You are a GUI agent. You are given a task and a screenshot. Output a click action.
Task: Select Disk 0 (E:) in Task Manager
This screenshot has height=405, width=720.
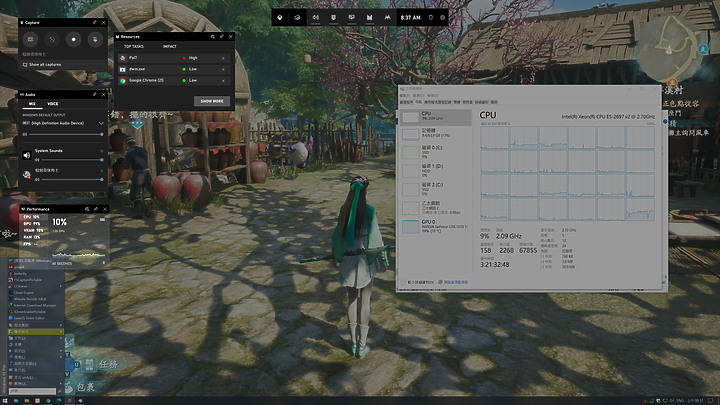click(435, 152)
